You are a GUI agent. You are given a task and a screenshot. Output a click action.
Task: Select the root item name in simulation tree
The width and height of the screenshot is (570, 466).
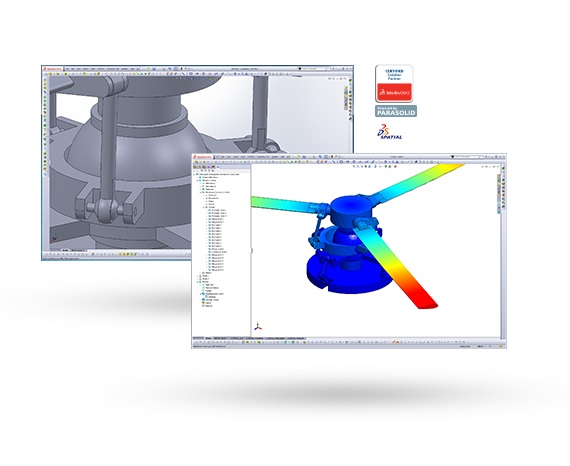(219, 174)
